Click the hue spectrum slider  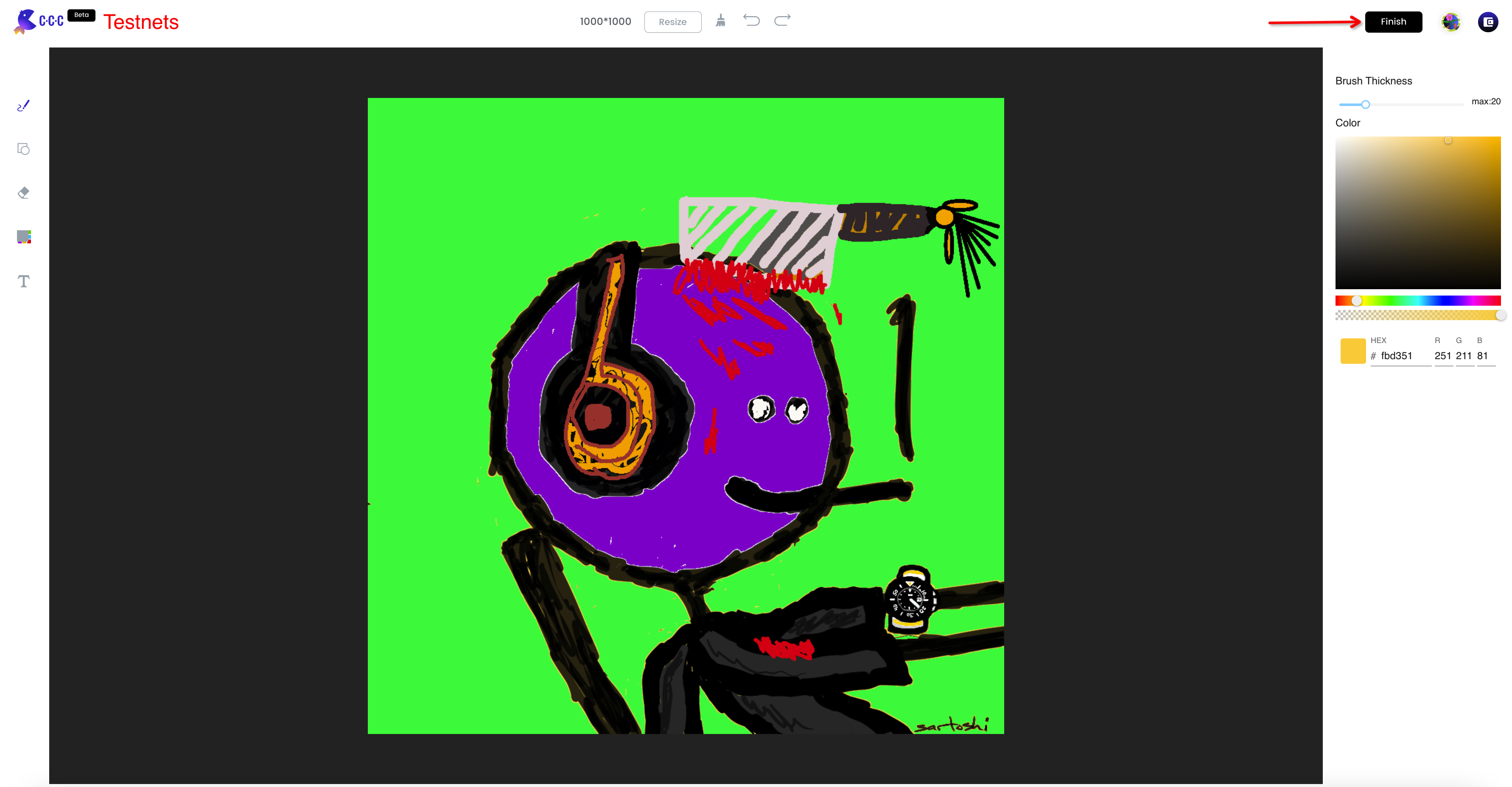coord(1417,301)
